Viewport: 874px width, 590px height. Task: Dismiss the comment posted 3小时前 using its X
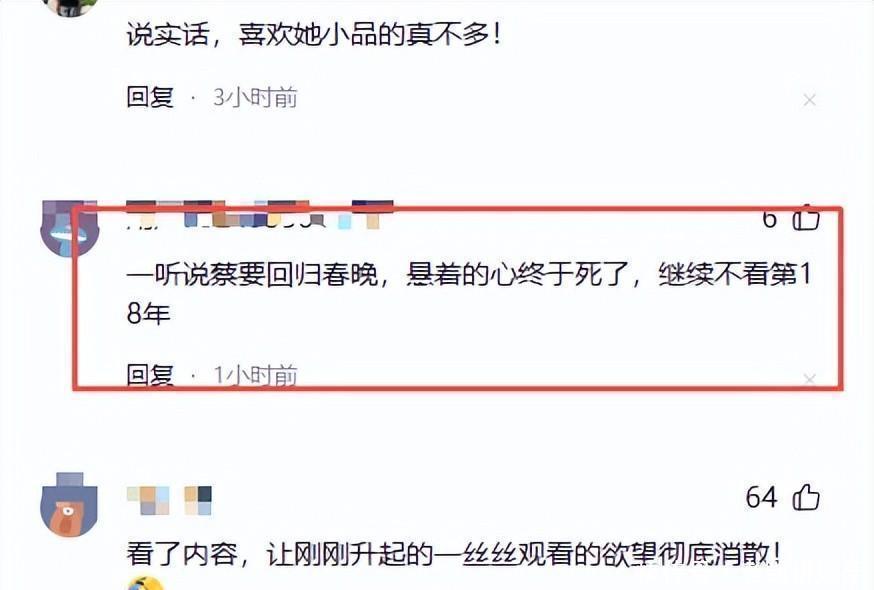click(x=809, y=100)
